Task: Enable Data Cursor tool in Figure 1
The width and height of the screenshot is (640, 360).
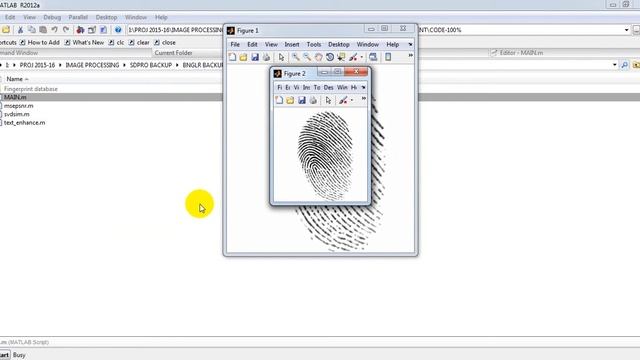Action: tap(341, 57)
